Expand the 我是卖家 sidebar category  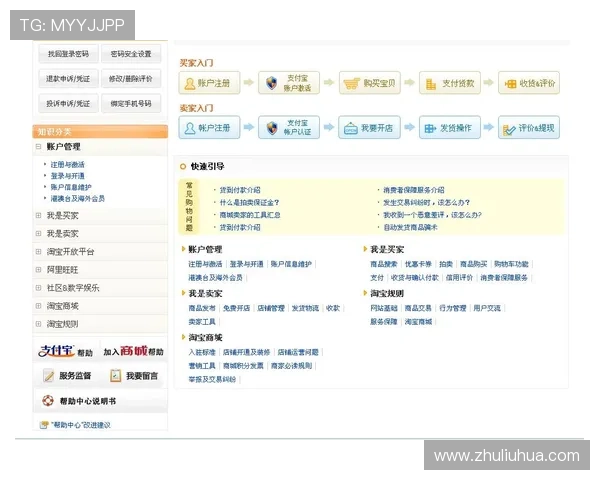(x=38, y=233)
